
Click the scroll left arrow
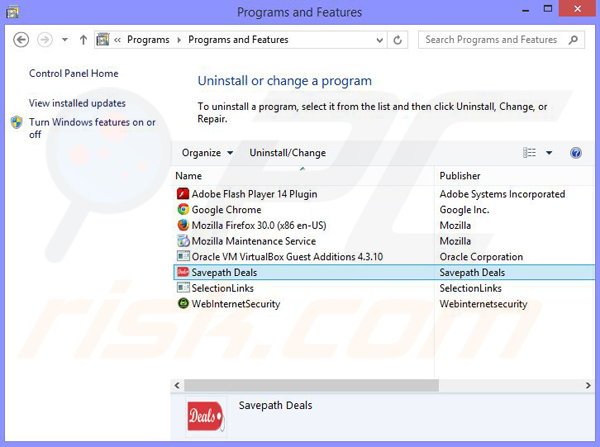[177, 385]
